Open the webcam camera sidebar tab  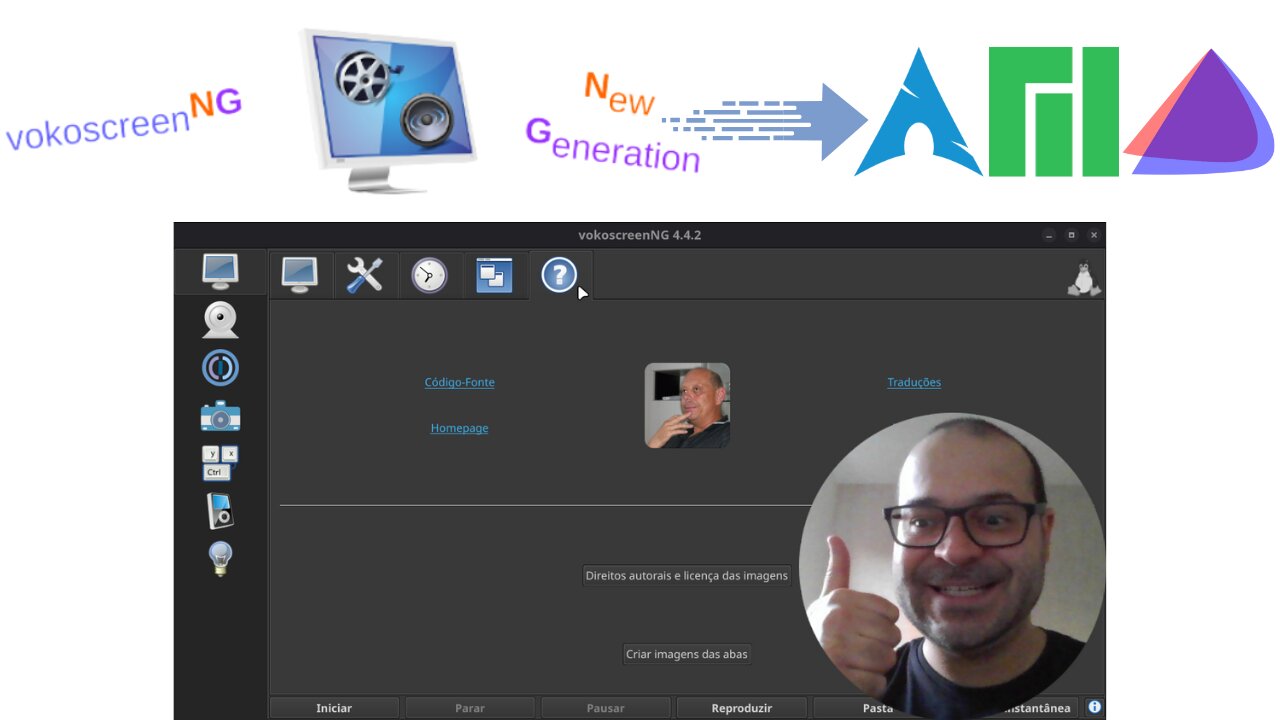[x=220, y=320]
